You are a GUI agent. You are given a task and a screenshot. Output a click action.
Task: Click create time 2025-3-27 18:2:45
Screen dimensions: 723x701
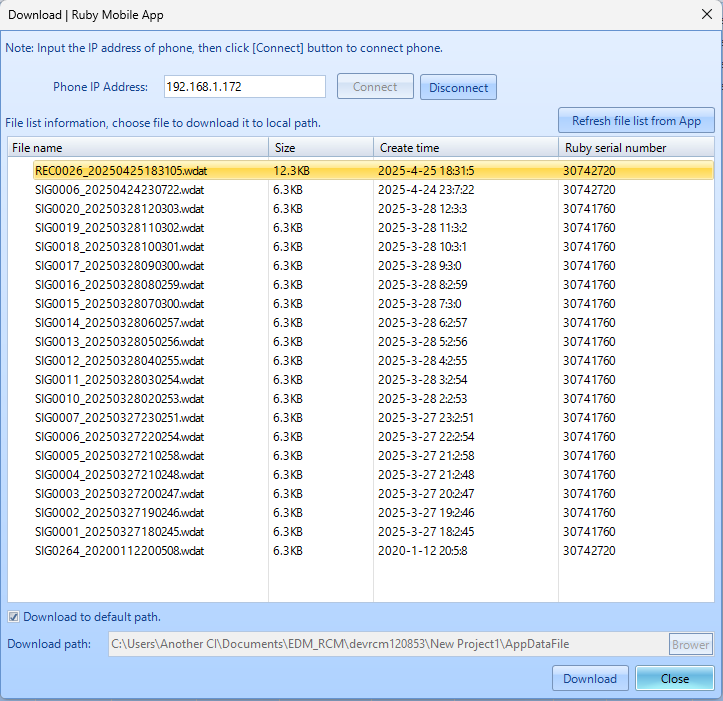(x=426, y=532)
